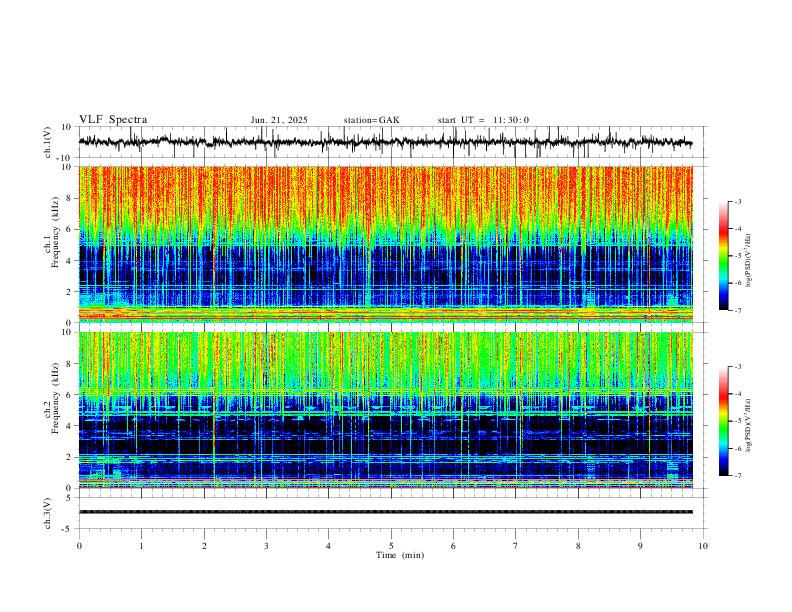
Task: Click the ch.1 spectrogram plot area
Action: (385, 244)
